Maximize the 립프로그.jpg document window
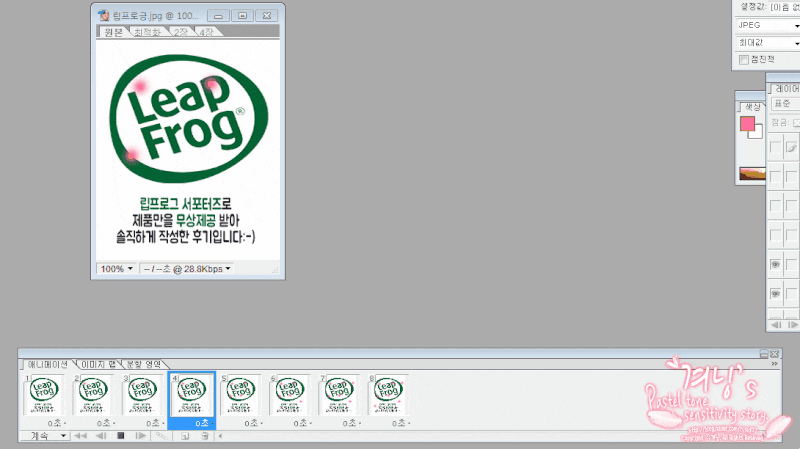The height and width of the screenshot is (449, 800). coord(242,16)
